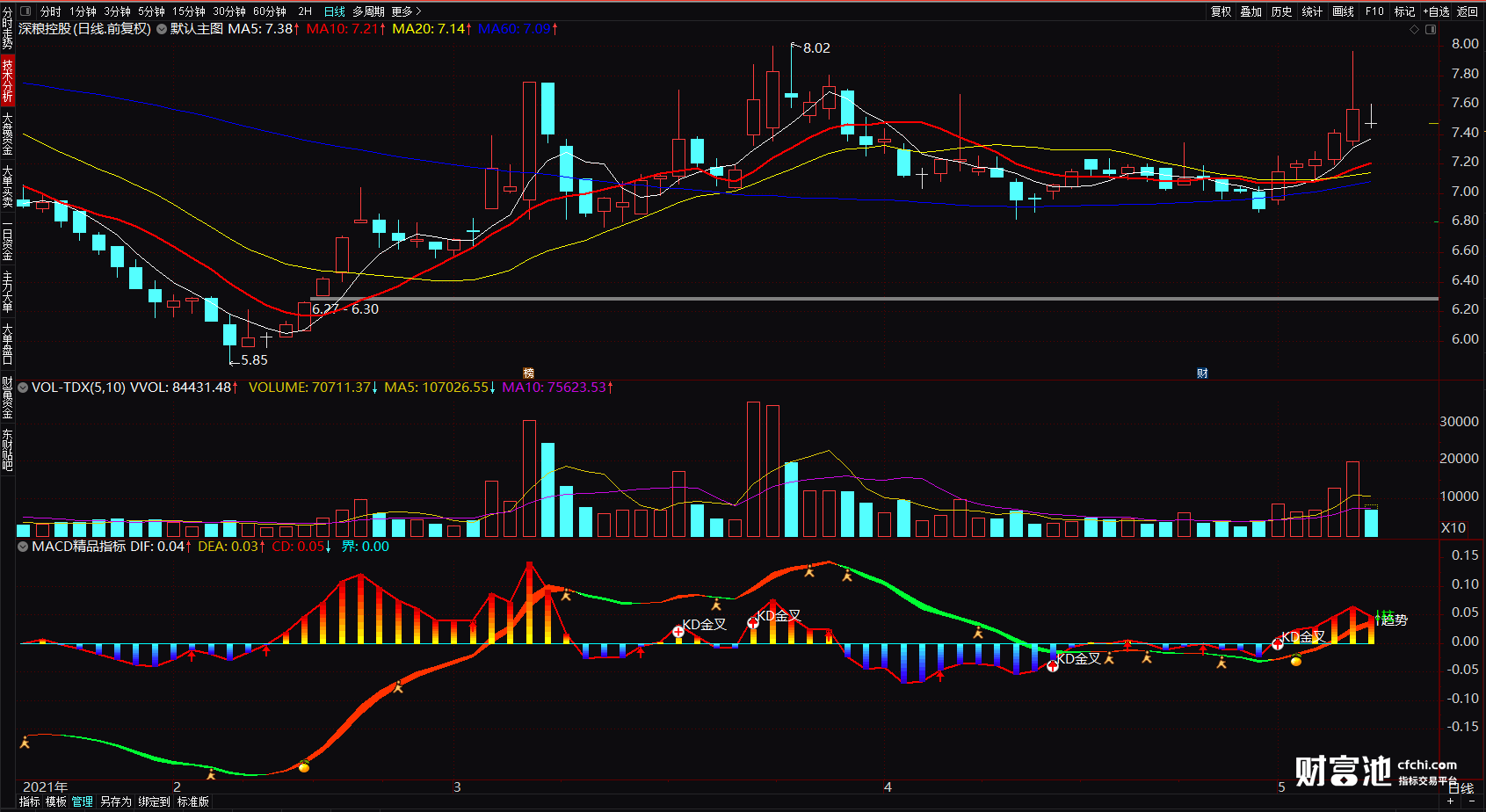This screenshot has width=1486, height=812.
Task: Select the 2H period tab
Action: pos(305,11)
